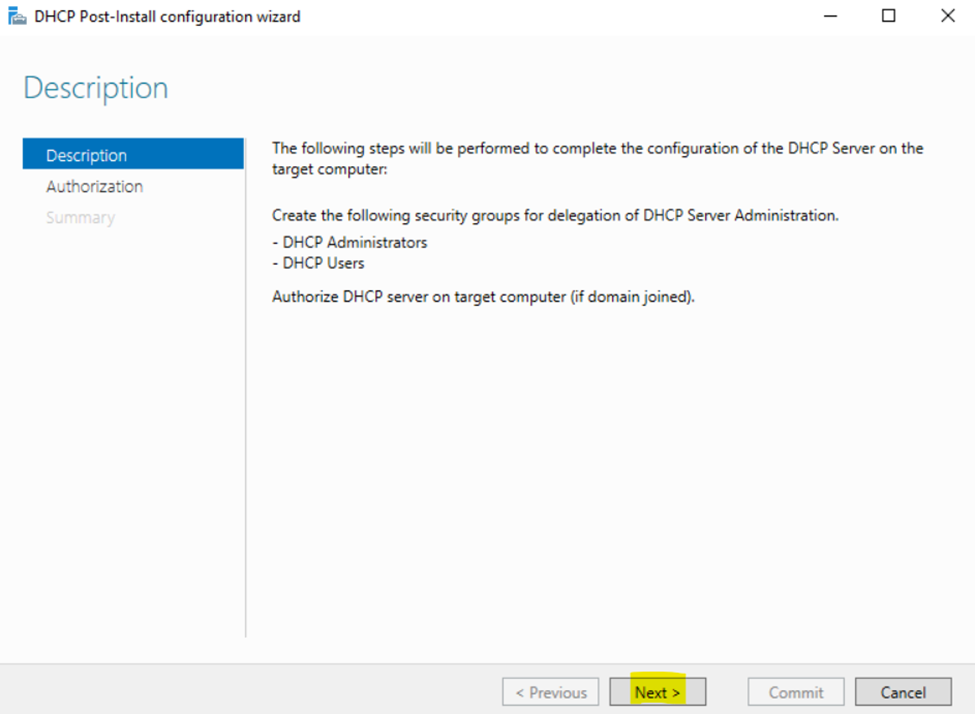Click the vertical divider beside the step list
The height and width of the screenshot is (714, 975).
(246, 387)
